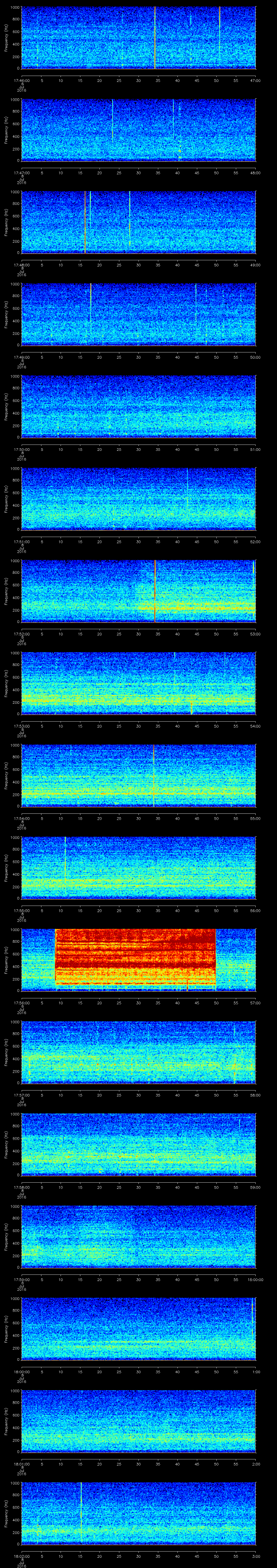Open the spectrogram panel starting at 17:46:00

(138, 38)
